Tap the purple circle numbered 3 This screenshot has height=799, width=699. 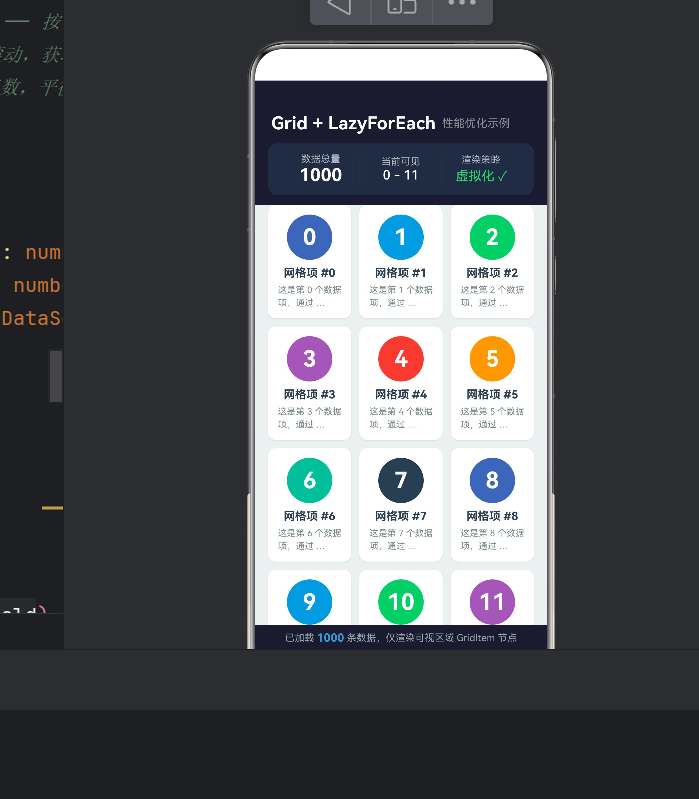309,359
